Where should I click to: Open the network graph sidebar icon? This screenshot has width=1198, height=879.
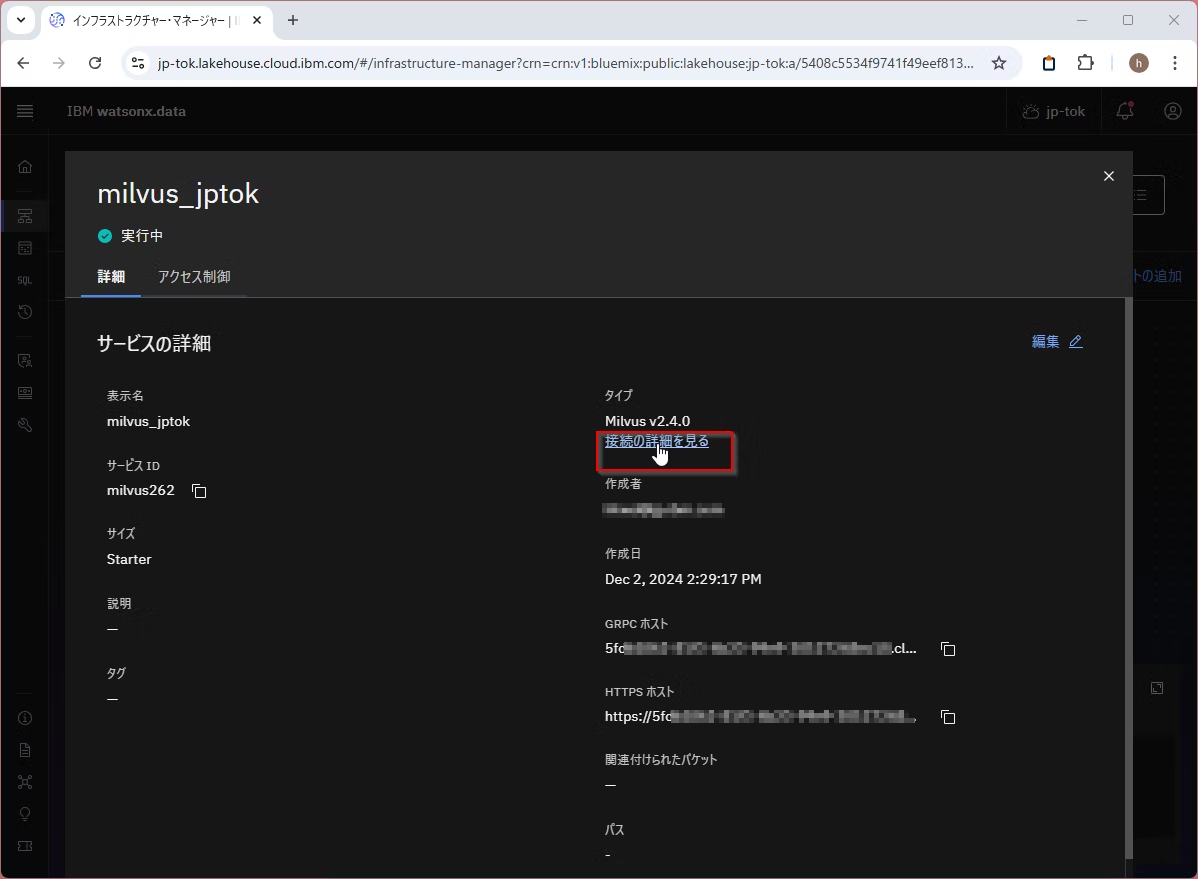point(24,782)
